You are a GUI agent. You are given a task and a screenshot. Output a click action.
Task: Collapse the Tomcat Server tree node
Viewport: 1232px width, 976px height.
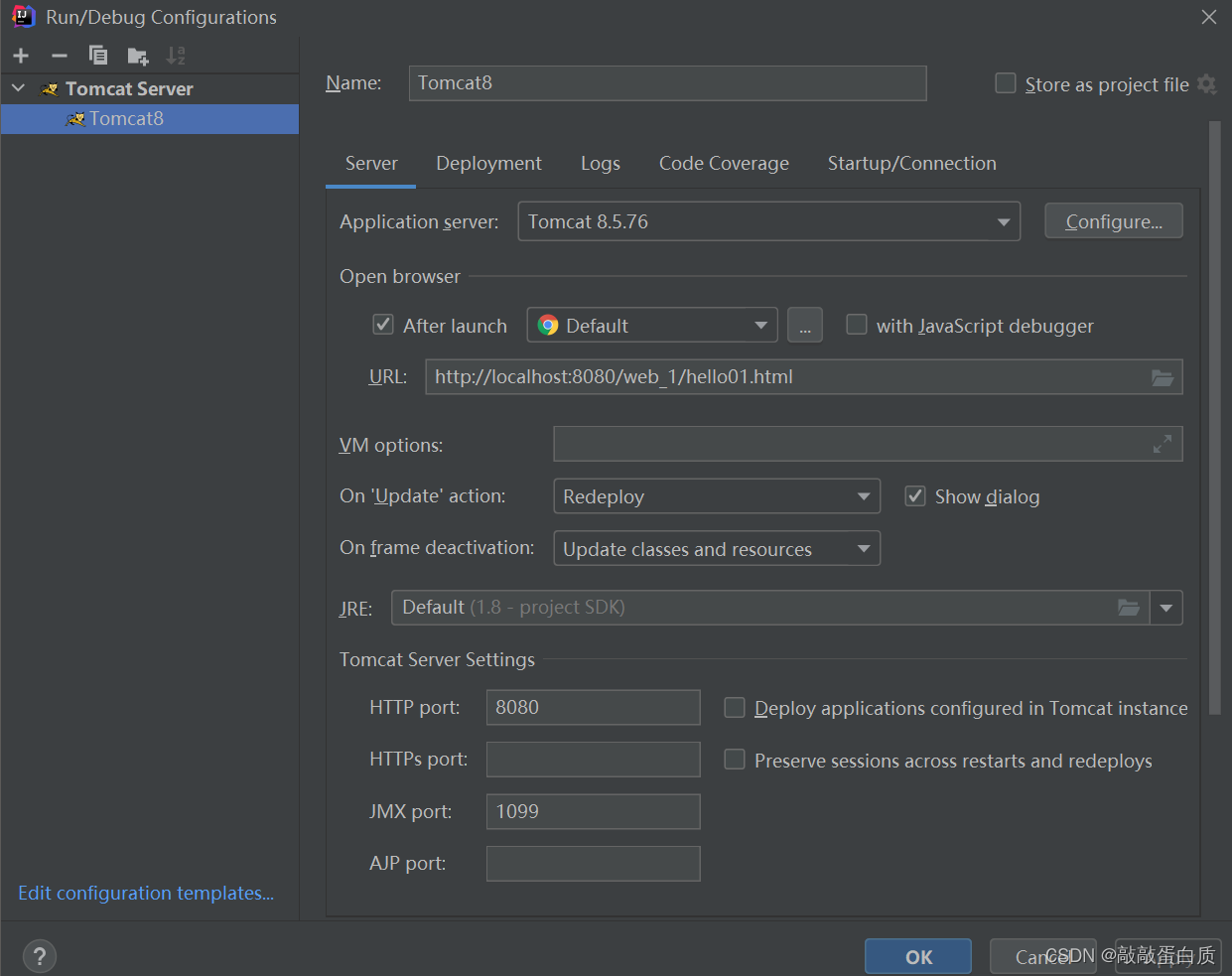pyautogui.click(x=18, y=88)
